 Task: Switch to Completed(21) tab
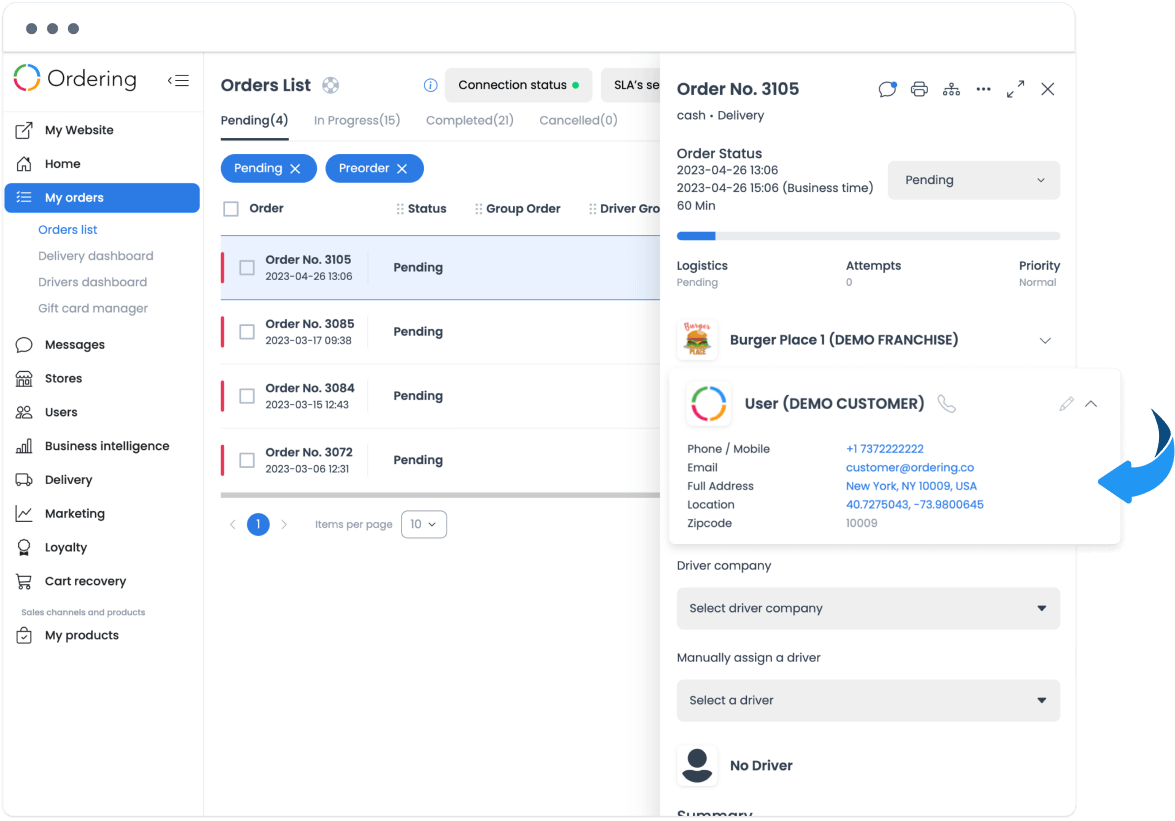coord(470,121)
